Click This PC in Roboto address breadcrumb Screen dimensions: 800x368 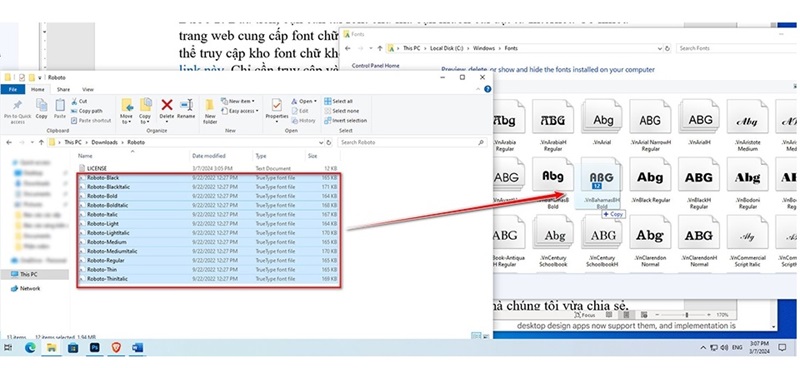73,142
